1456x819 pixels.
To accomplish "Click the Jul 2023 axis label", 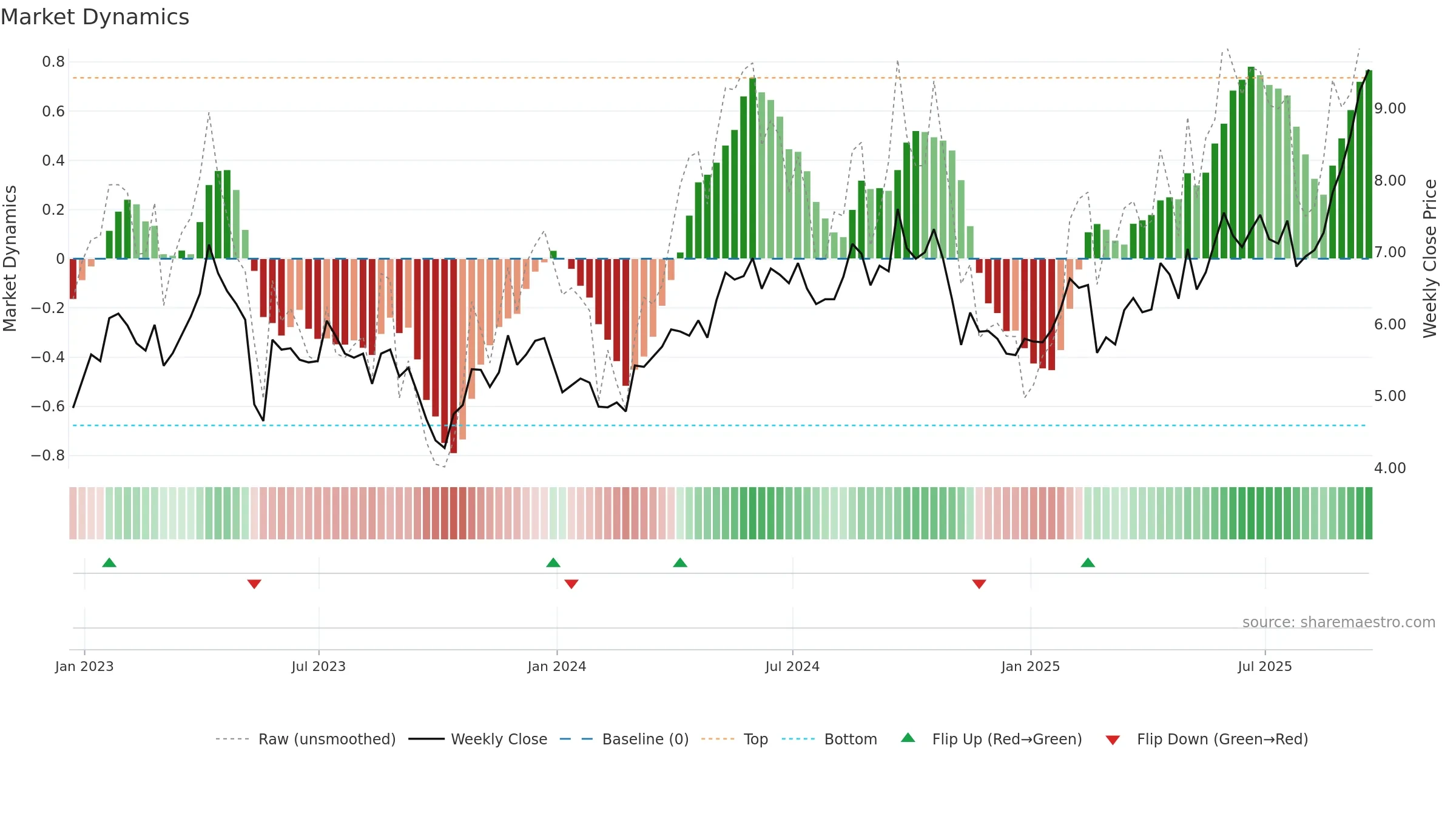I will click(x=318, y=666).
